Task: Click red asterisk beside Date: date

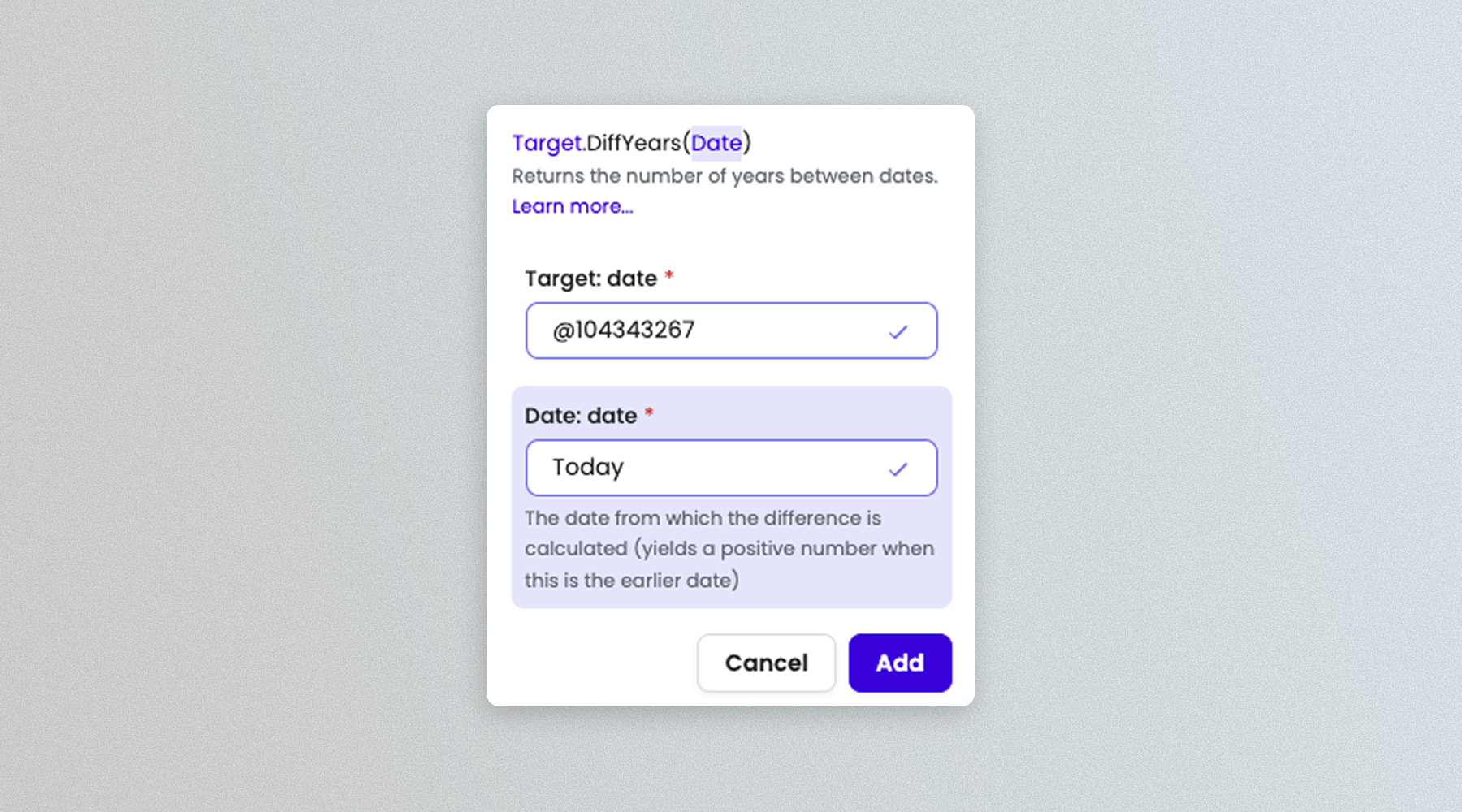Action: pyautogui.click(x=649, y=413)
